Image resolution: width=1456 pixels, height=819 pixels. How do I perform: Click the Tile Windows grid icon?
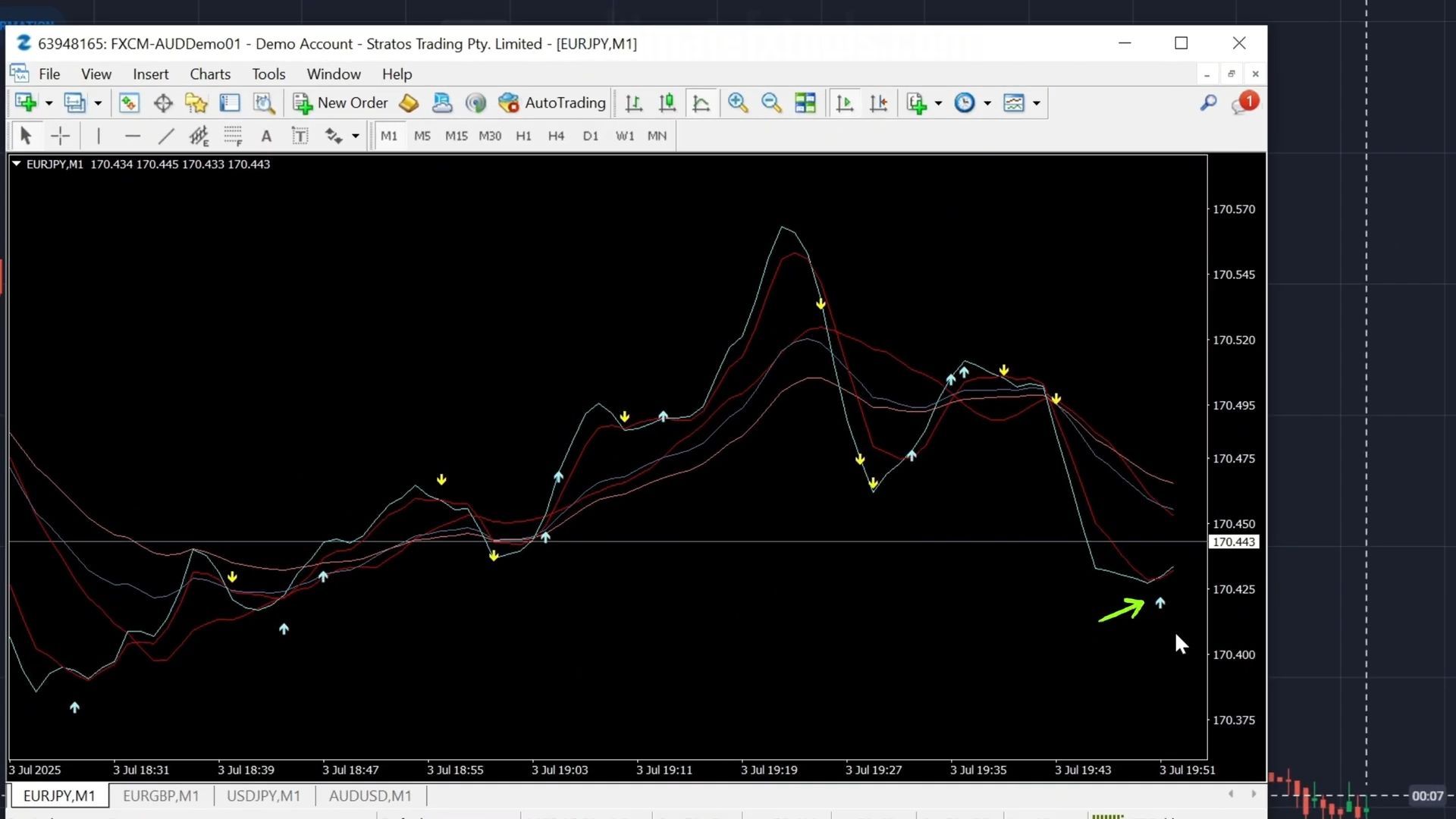tap(805, 103)
